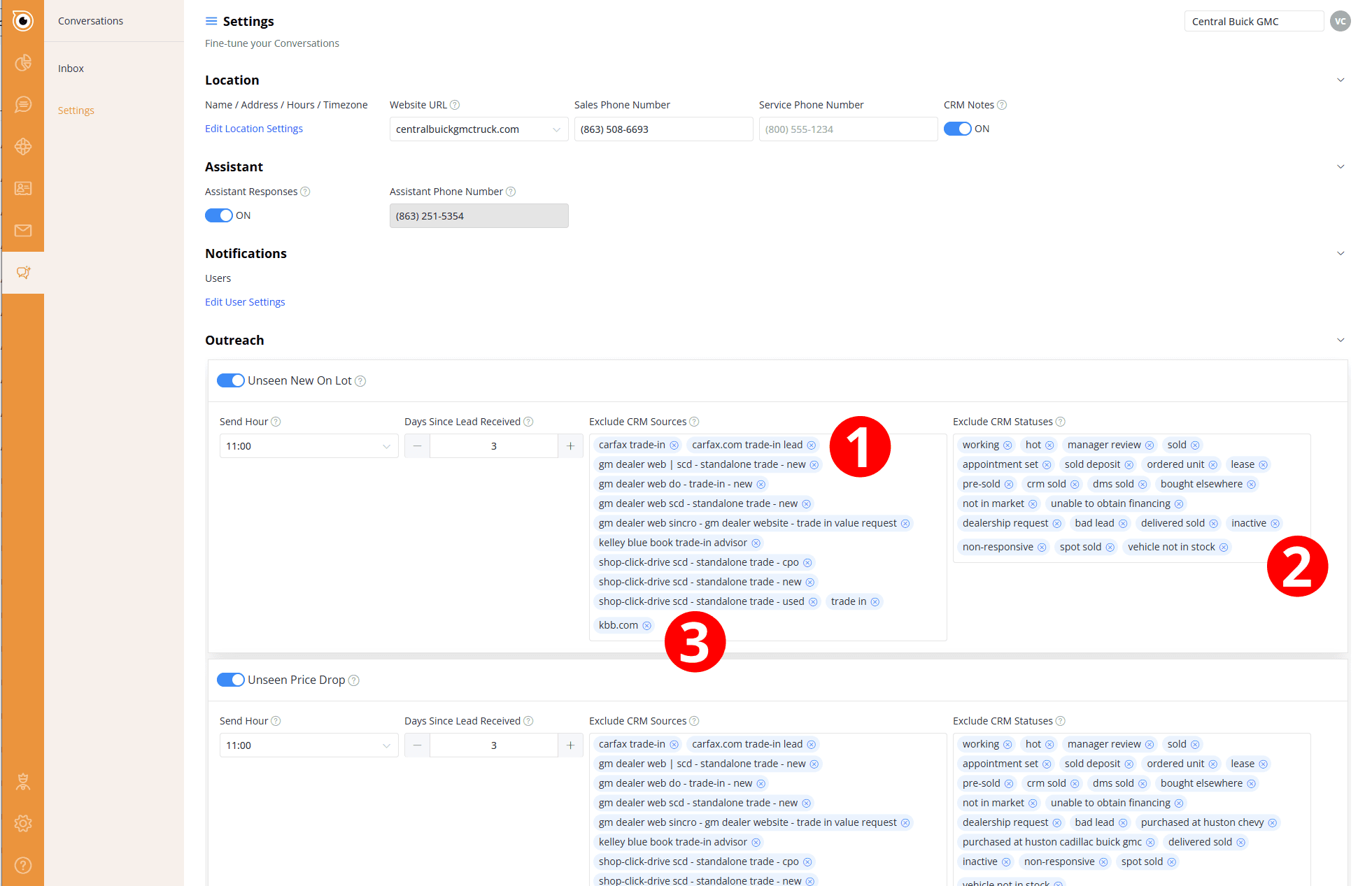Select Settings in the side menu
The width and height of the screenshot is (1372, 886).
point(76,110)
